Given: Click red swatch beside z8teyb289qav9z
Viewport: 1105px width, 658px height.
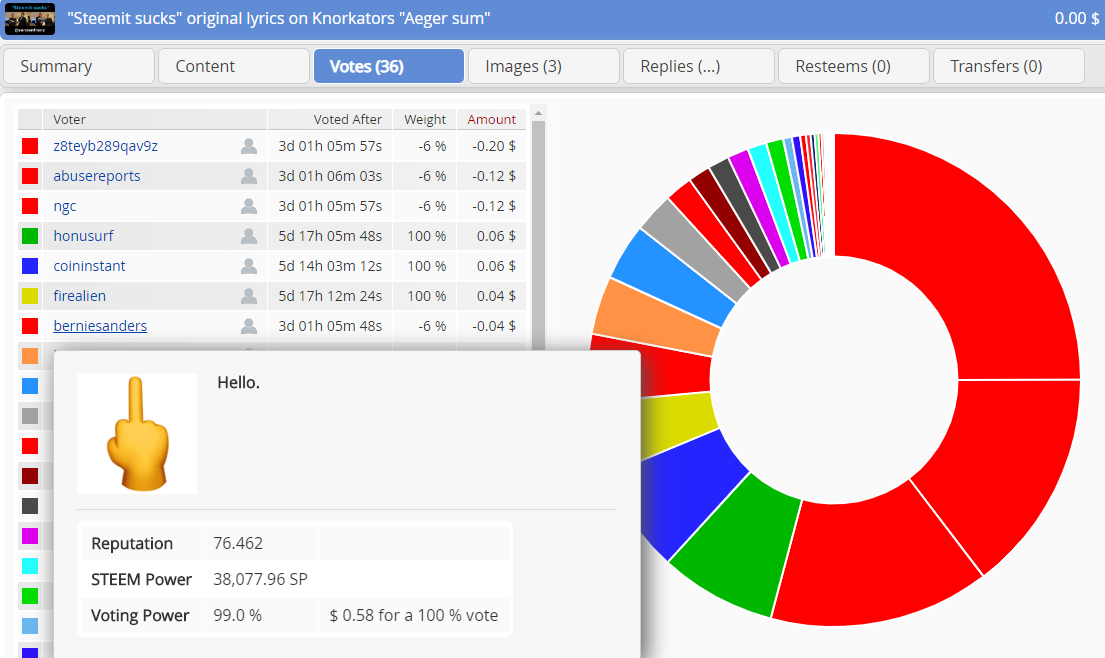Looking at the screenshot, I should [x=30, y=146].
